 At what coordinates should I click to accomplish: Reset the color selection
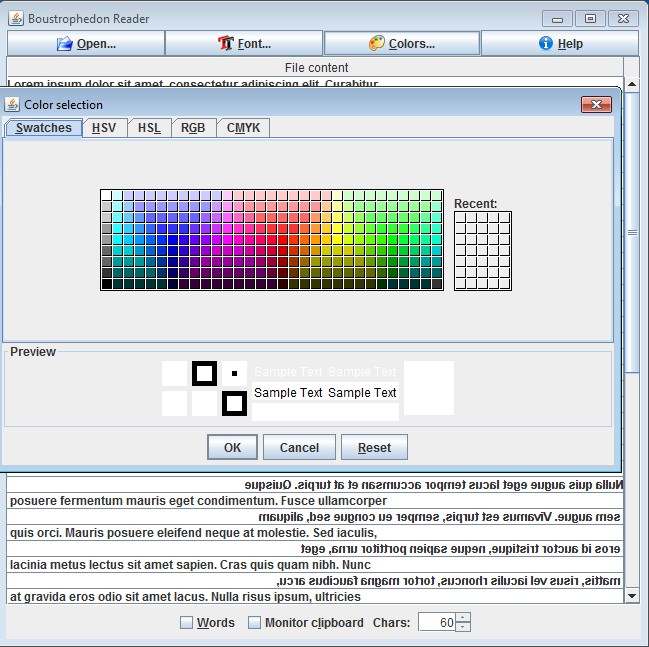pos(374,447)
